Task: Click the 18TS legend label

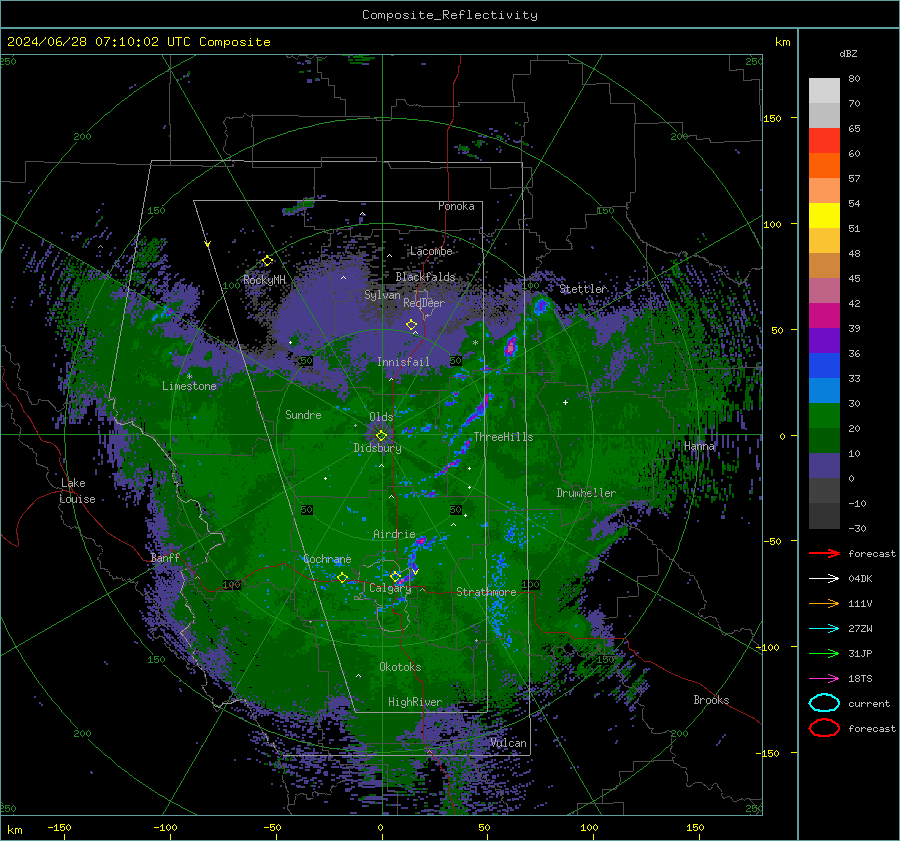Action: tap(860, 679)
